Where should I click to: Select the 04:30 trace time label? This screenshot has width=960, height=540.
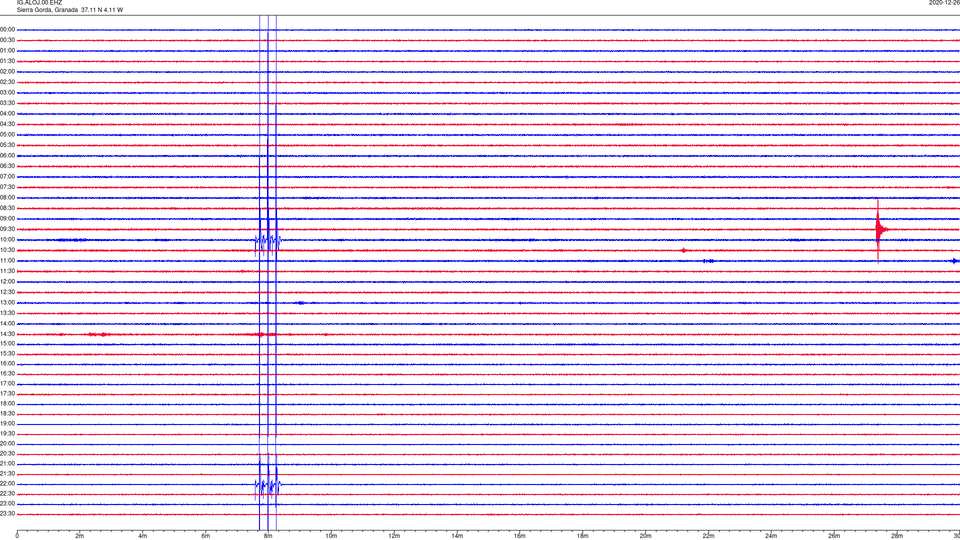[x=7, y=124]
